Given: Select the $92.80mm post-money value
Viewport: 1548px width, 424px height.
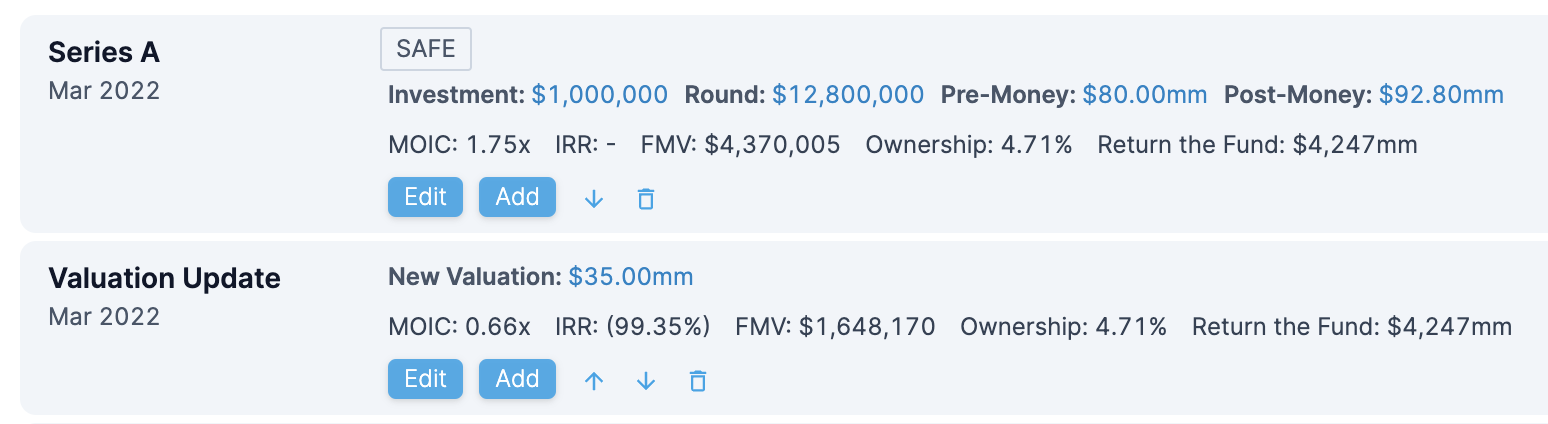Looking at the screenshot, I should (1441, 95).
